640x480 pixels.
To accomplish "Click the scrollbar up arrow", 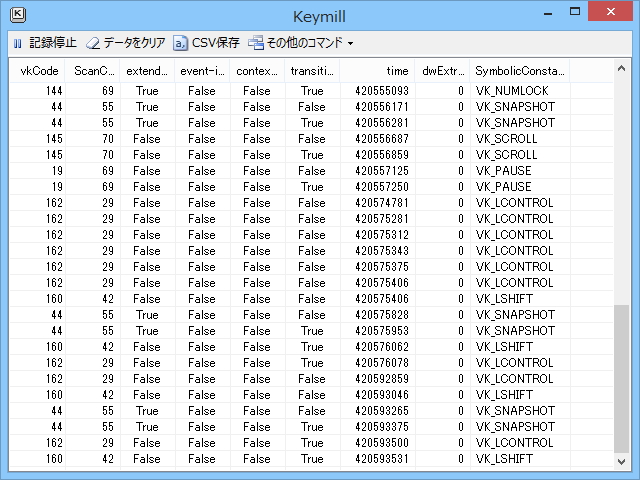I will [x=621, y=68].
